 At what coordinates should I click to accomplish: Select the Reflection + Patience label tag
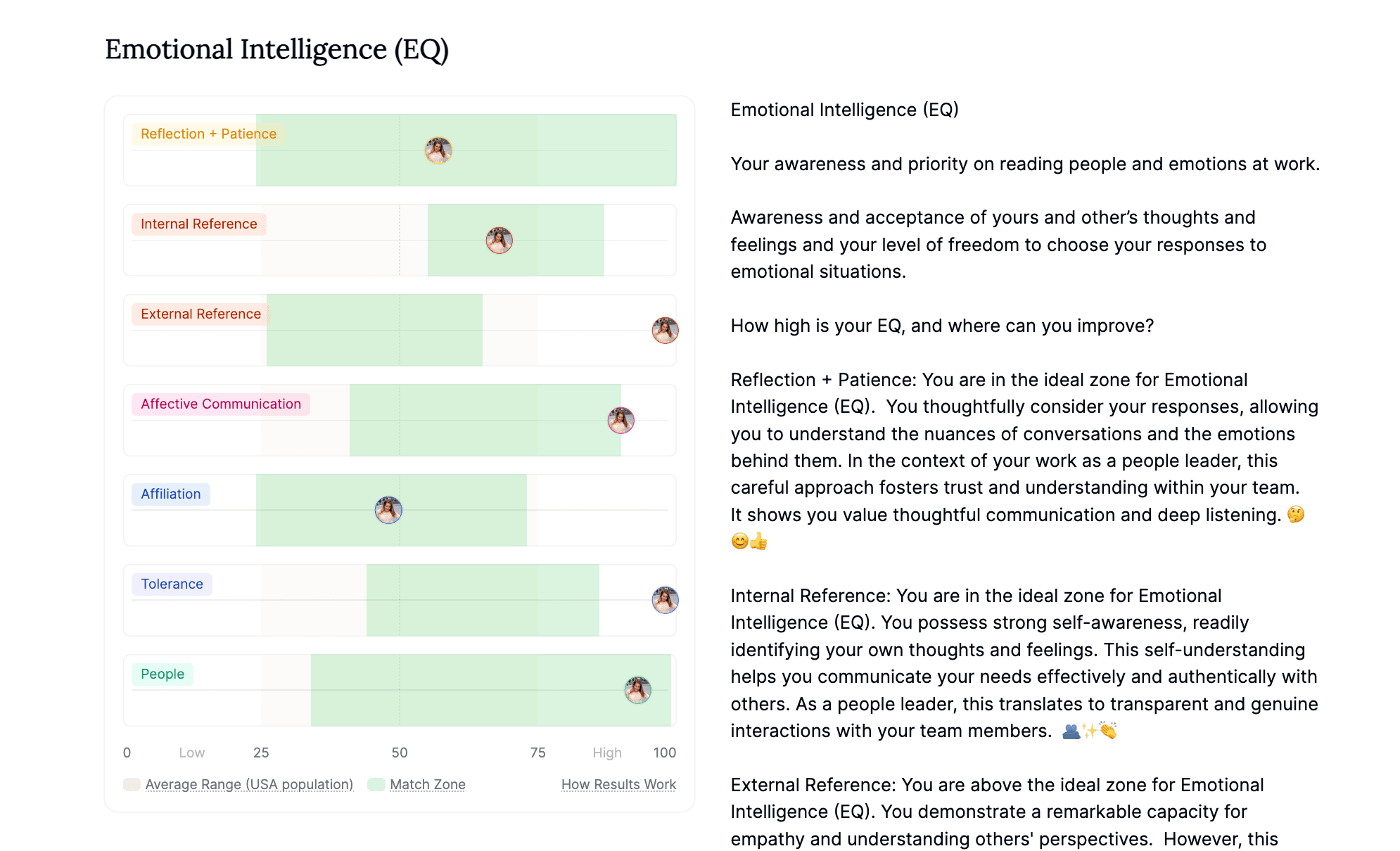[208, 134]
